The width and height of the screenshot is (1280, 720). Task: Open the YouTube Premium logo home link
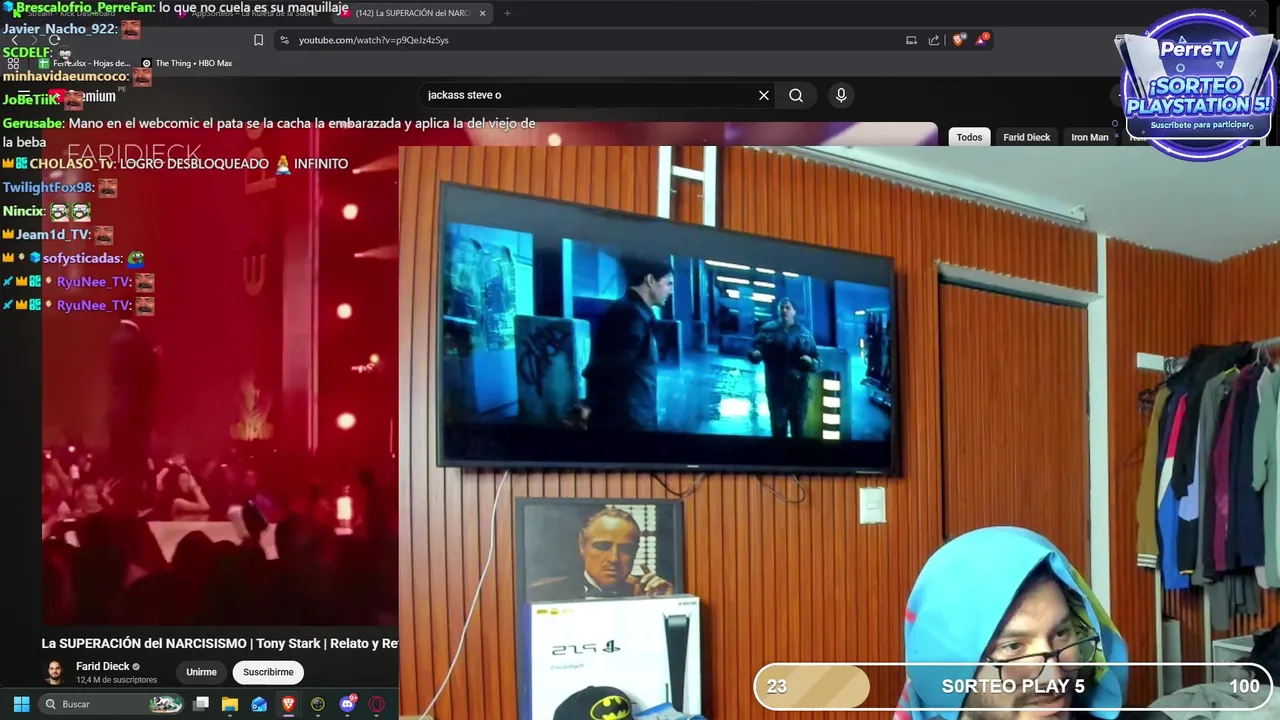click(82, 96)
